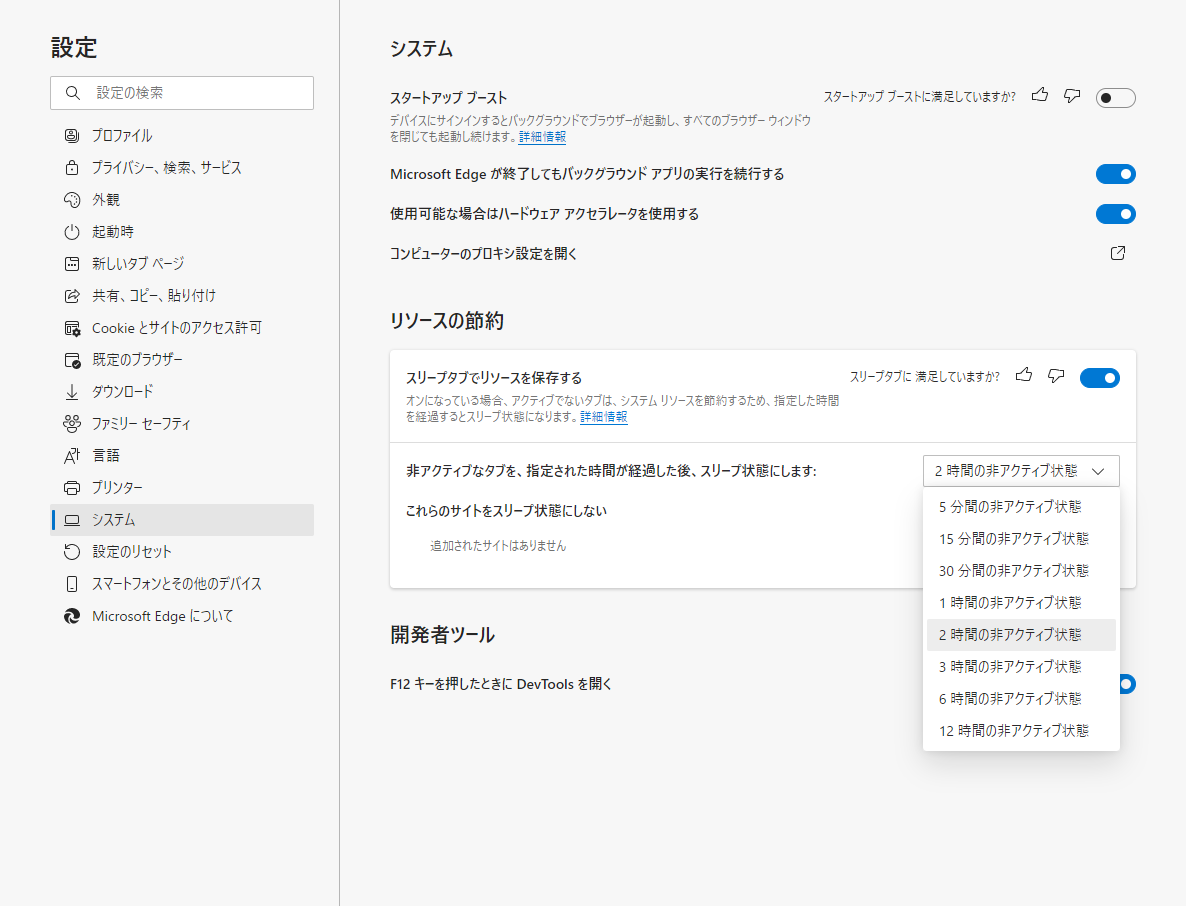Select 5 分間の非アクティブ状態
Image resolution: width=1186 pixels, height=906 pixels.
[x=1021, y=507]
